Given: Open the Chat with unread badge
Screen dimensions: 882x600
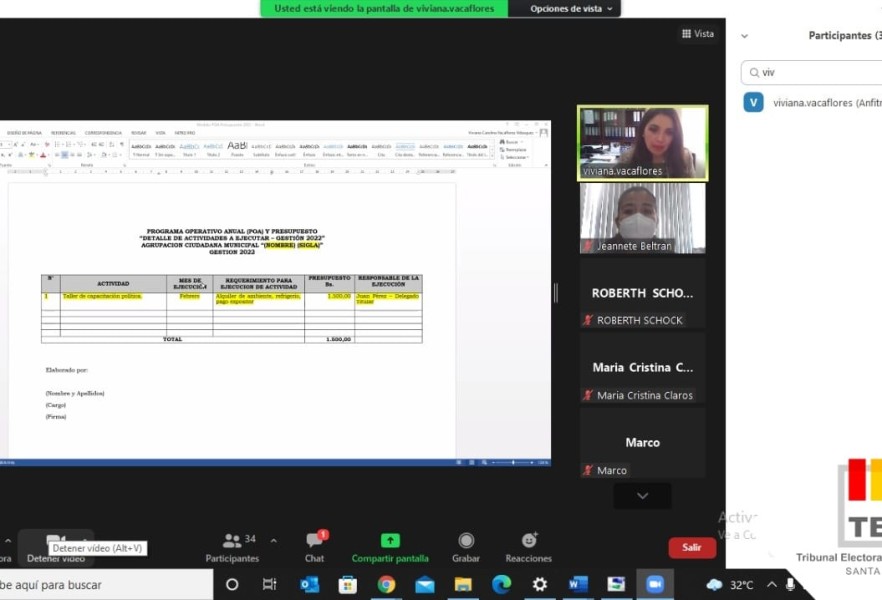Looking at the screenshot, I should tap(314, 541).
